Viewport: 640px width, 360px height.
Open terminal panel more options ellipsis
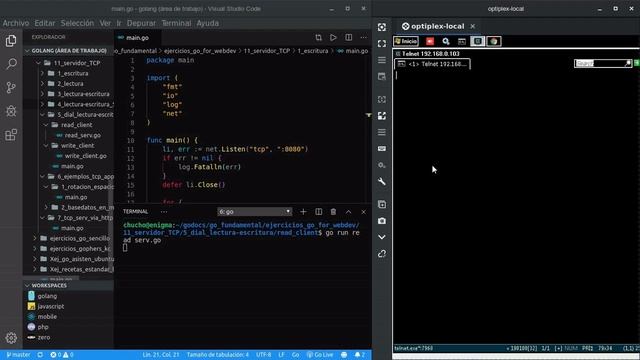164,211
